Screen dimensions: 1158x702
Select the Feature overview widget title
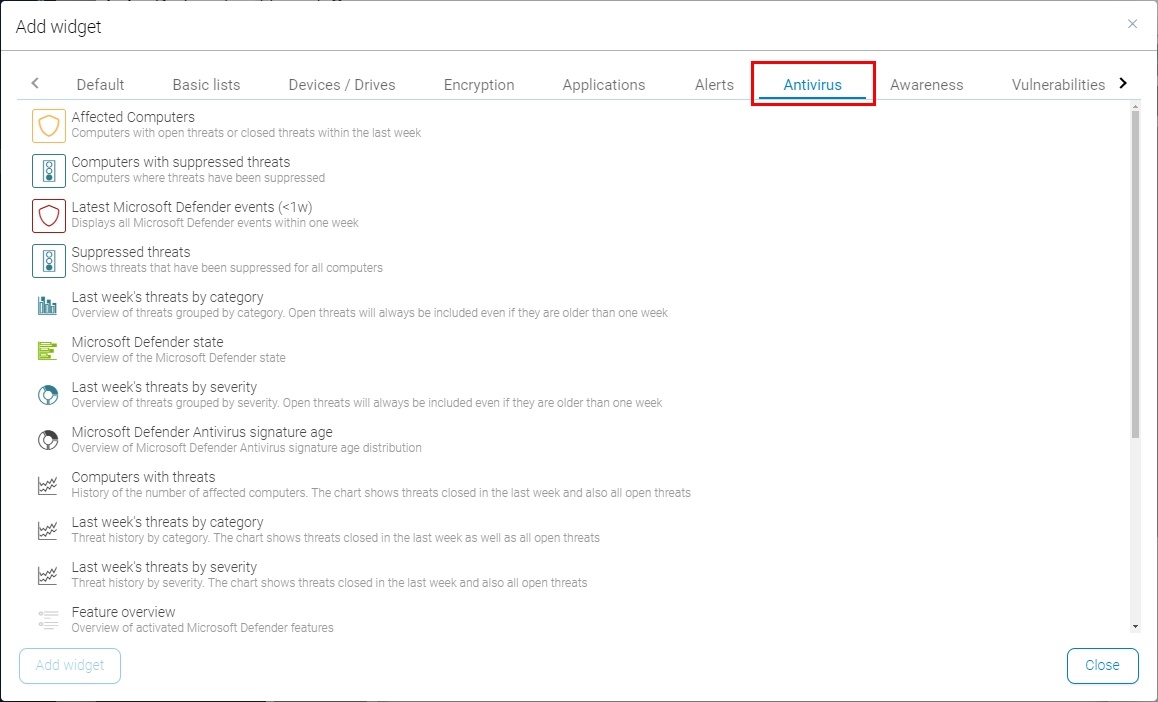(123, 612)
